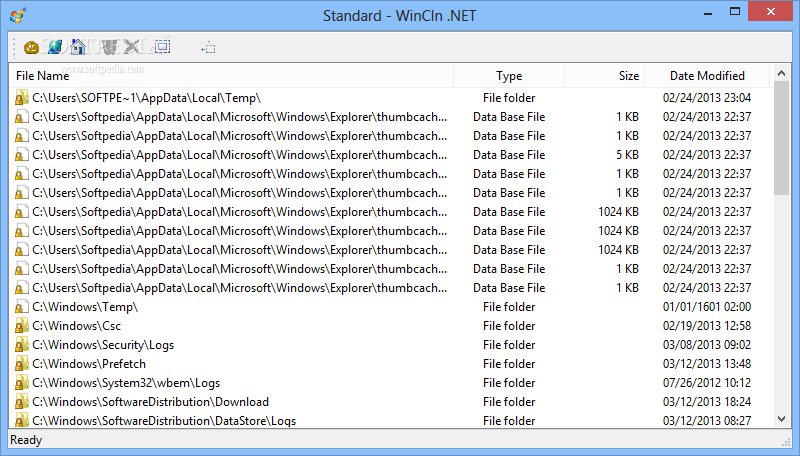Click the lock folder icon beside C:\Windows\Security\Logs
Image resolution: width=800 pixels, height=456 pixels.
21,345
